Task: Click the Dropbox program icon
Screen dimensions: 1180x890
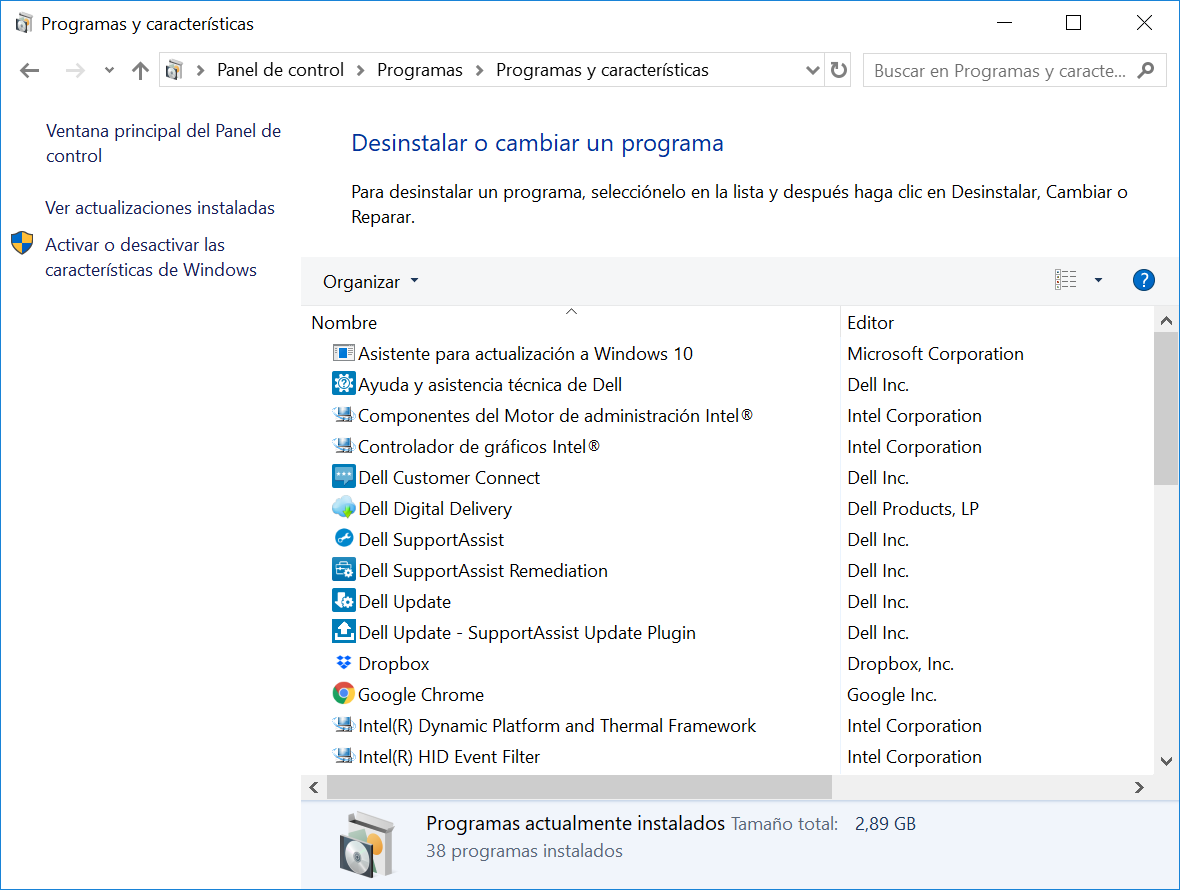Action: (343, 664)
